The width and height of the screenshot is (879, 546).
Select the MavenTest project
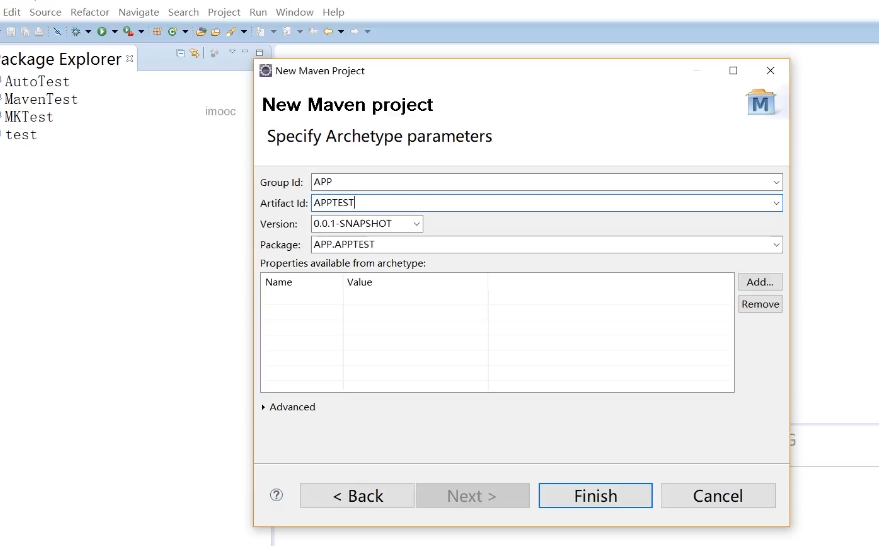point(41,99)
